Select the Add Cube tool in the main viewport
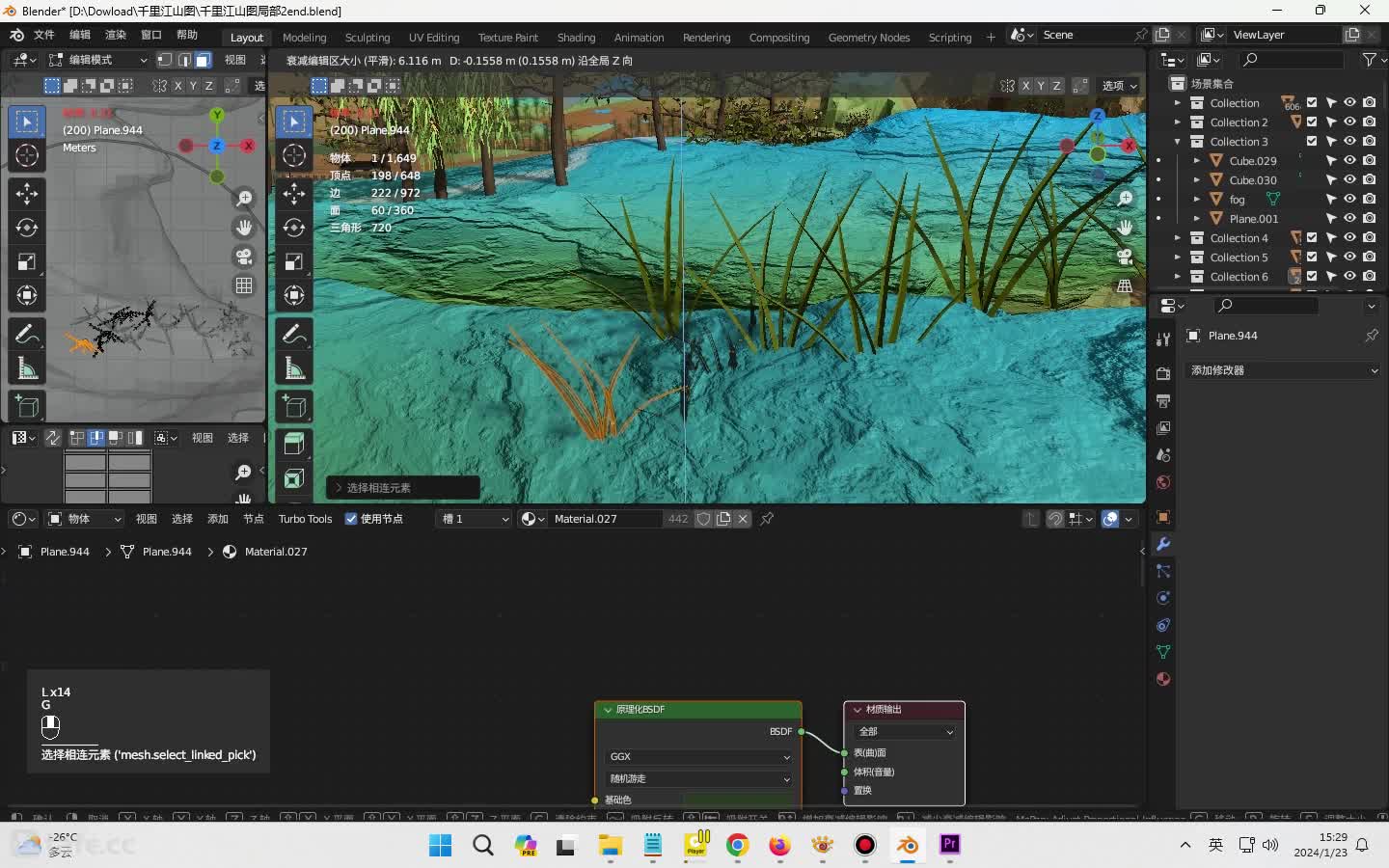The width and height of the screenshot is (1389, 868). point(294,406)
